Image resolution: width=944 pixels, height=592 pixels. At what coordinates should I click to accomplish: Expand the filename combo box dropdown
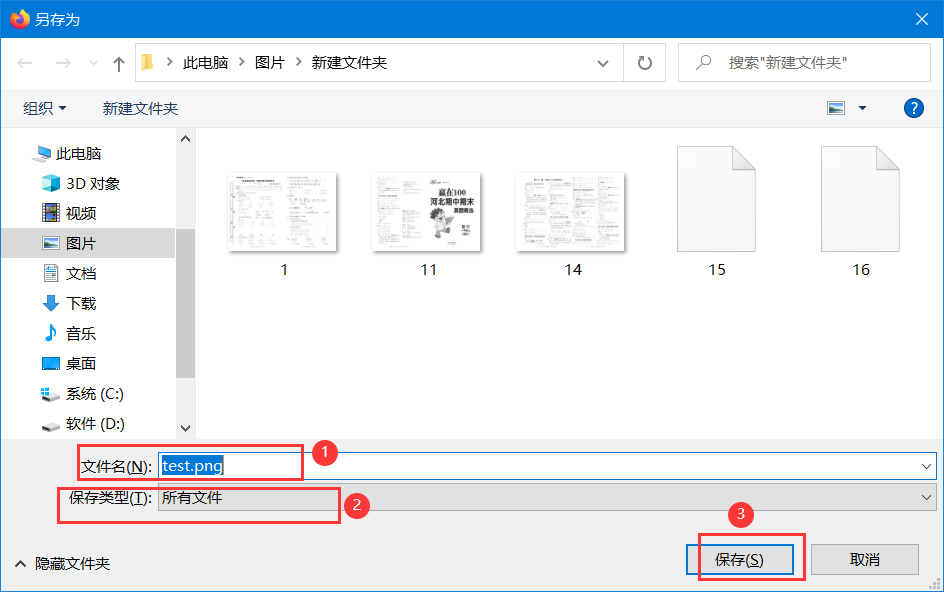(926, 465)
